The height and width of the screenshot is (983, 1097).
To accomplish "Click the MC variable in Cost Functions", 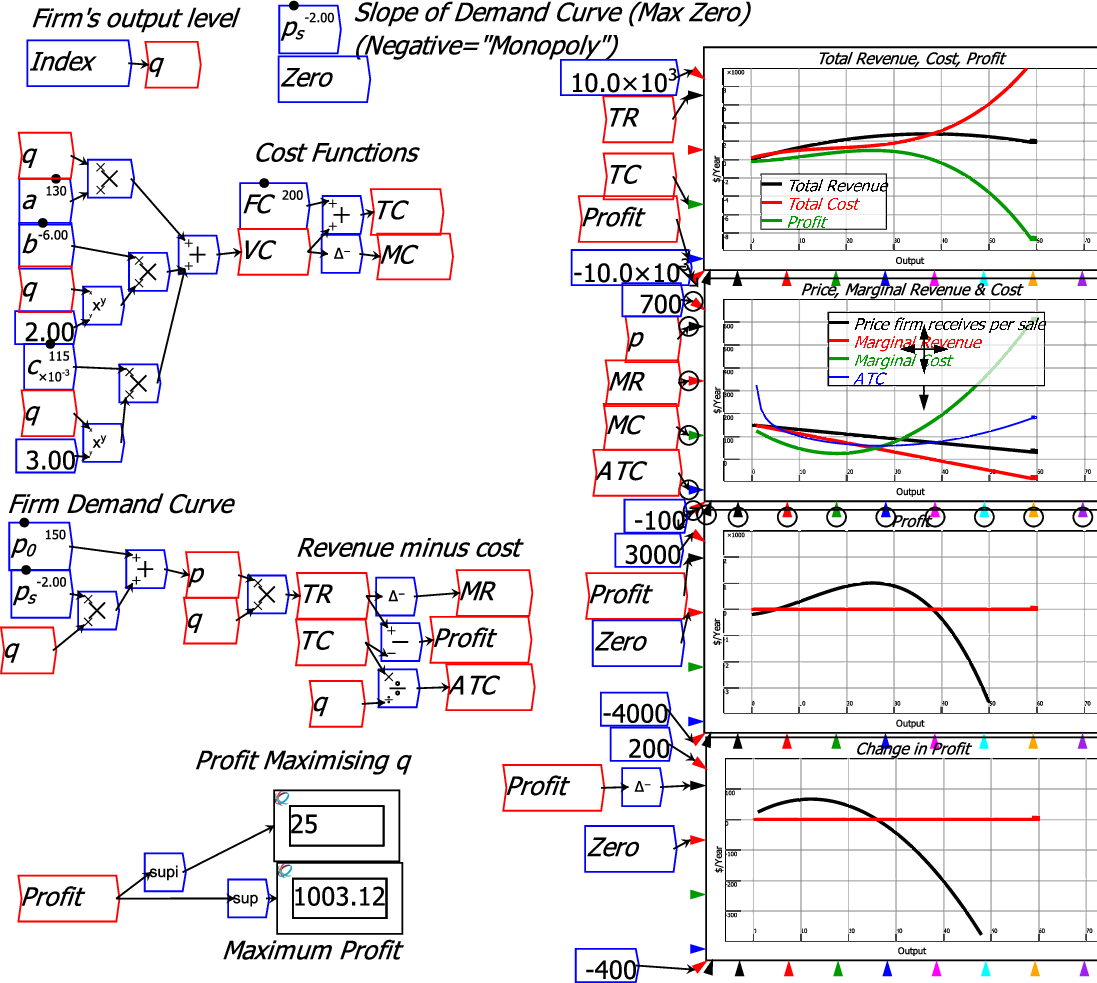I will pos(415,257).
